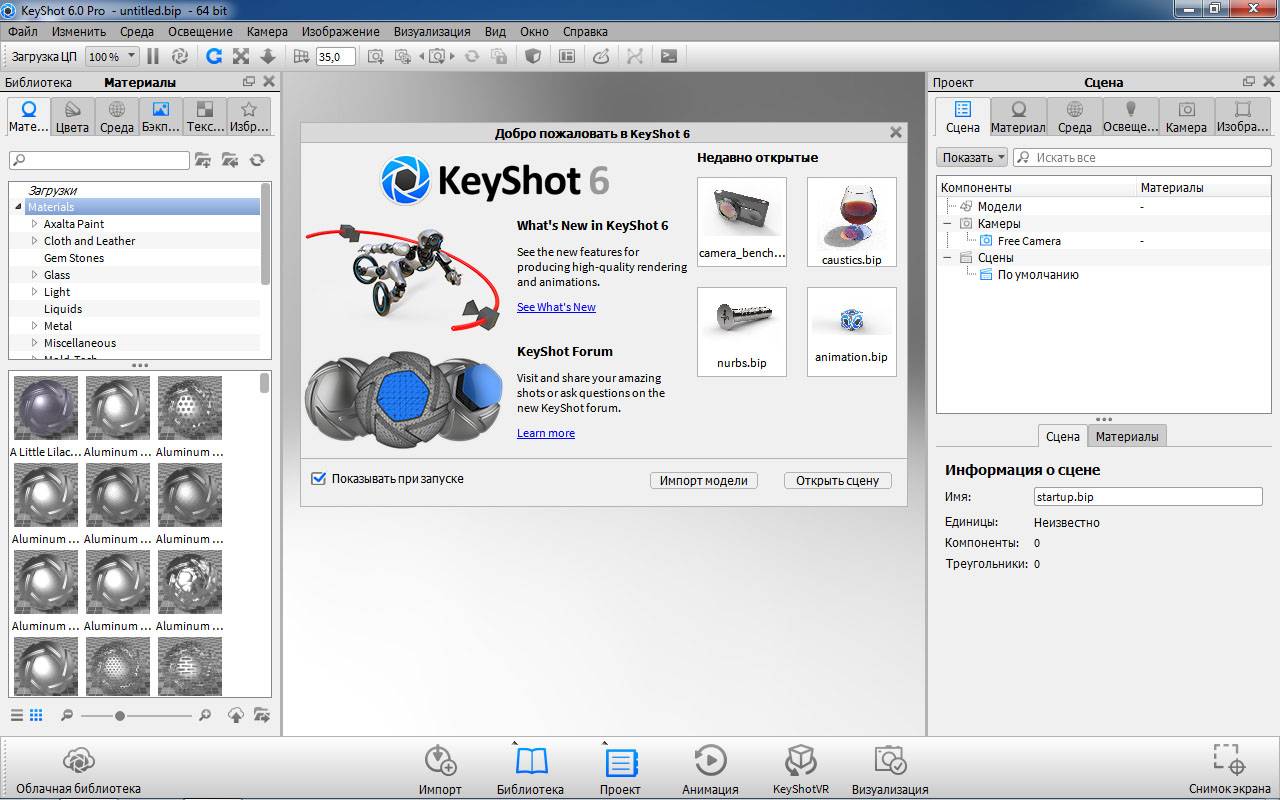
Task: Collapse the Materials tree node
Action: tap(18, 207)
